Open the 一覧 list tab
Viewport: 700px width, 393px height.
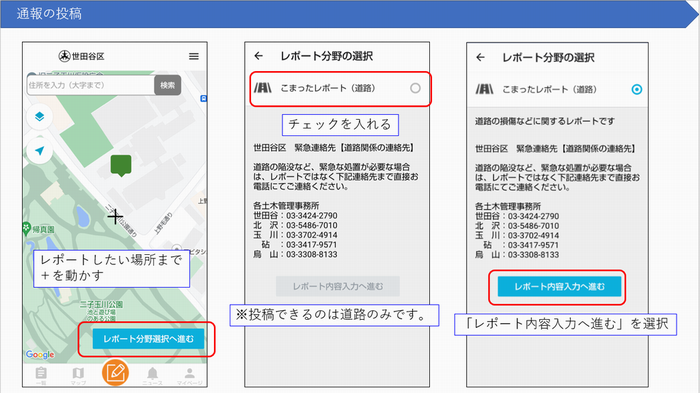click(x=41, y=375)
